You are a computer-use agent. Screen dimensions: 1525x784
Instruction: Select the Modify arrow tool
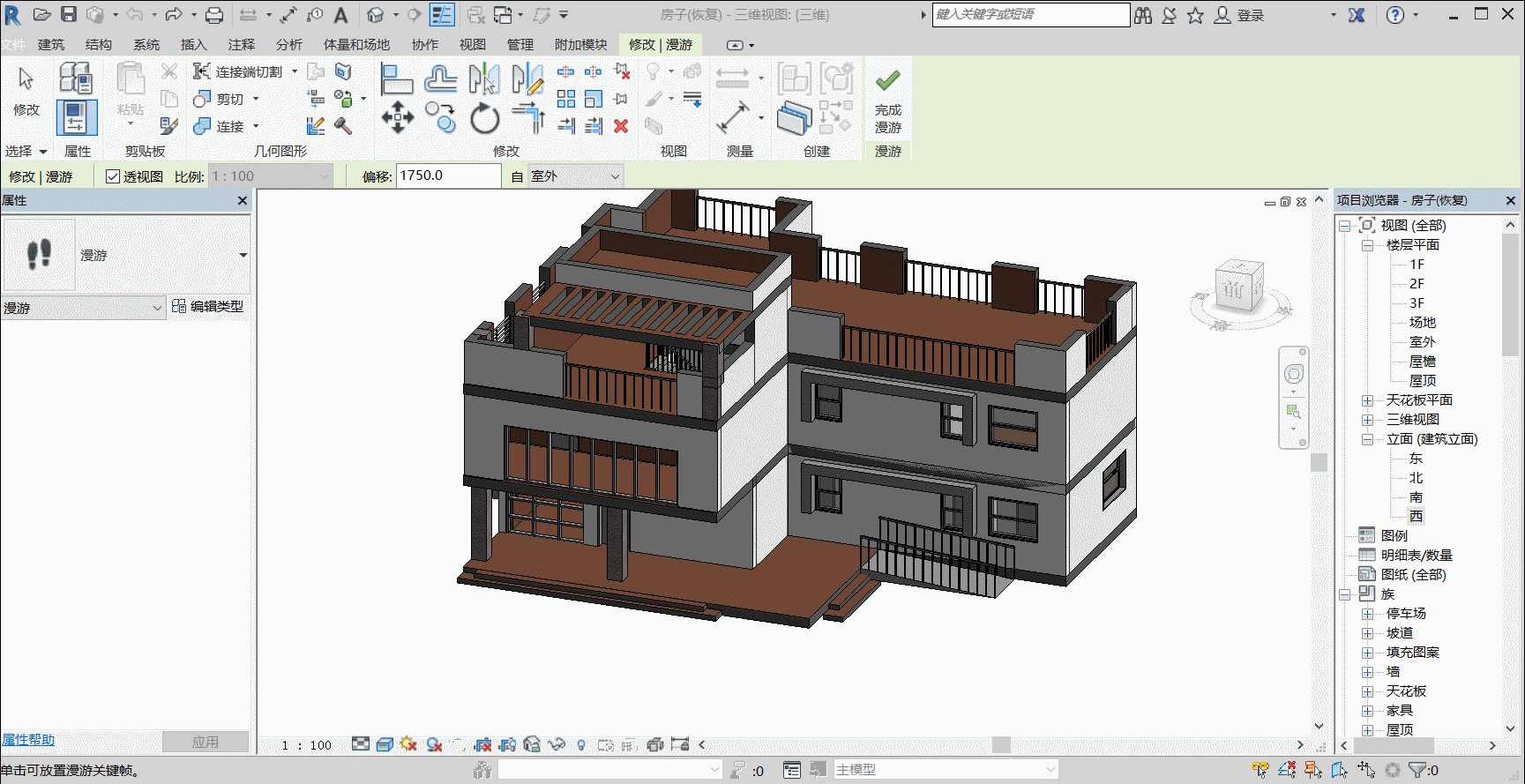click(26, 78)
